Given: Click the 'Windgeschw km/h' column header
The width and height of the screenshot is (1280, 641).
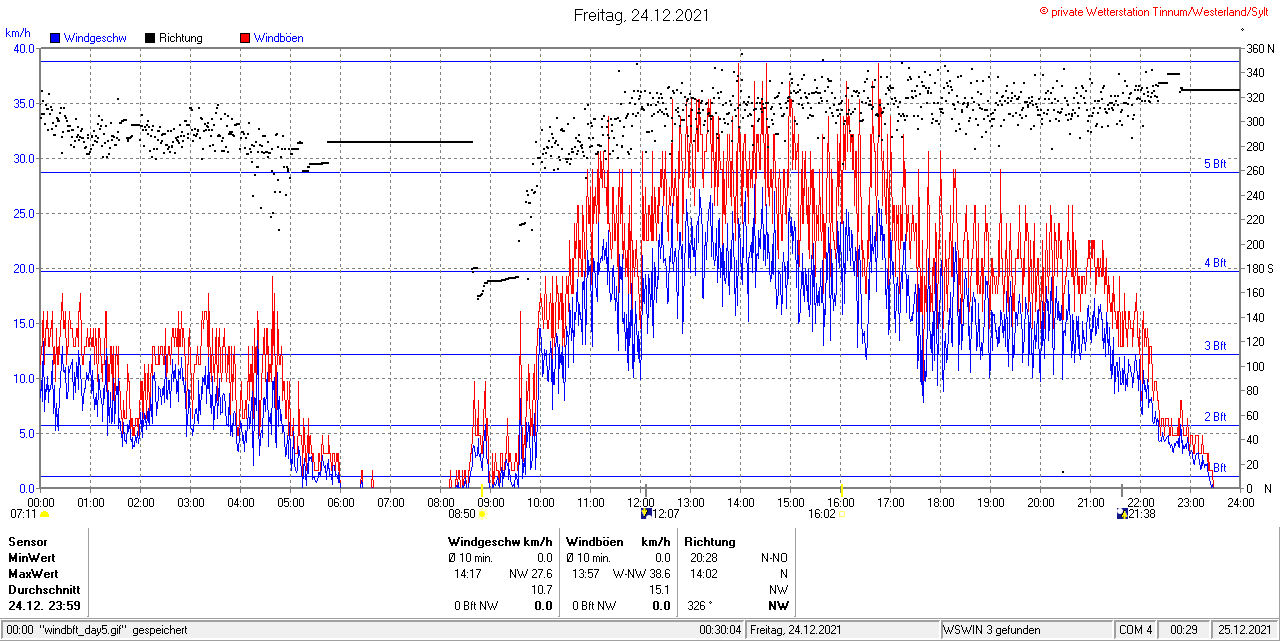Looking at the screenshot, I should 500,542.
